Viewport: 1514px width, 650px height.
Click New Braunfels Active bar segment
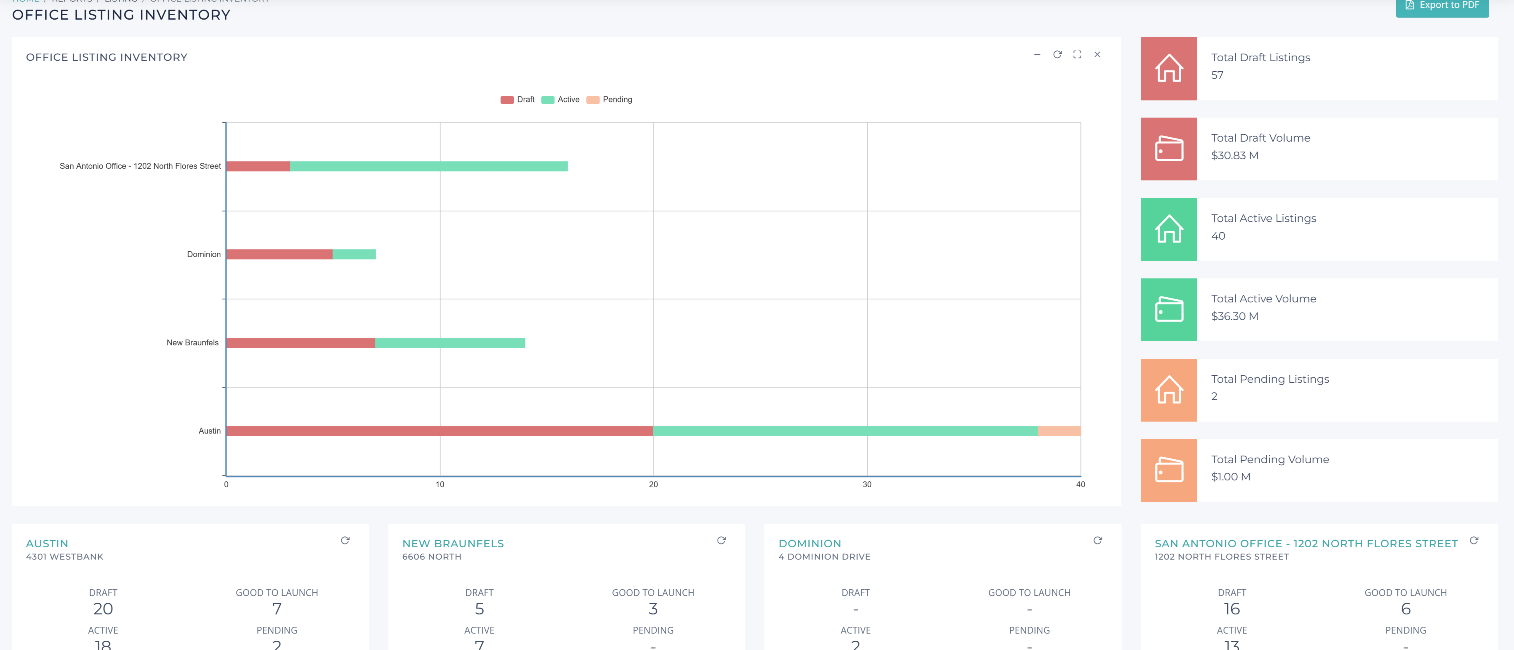pos(450,343)
